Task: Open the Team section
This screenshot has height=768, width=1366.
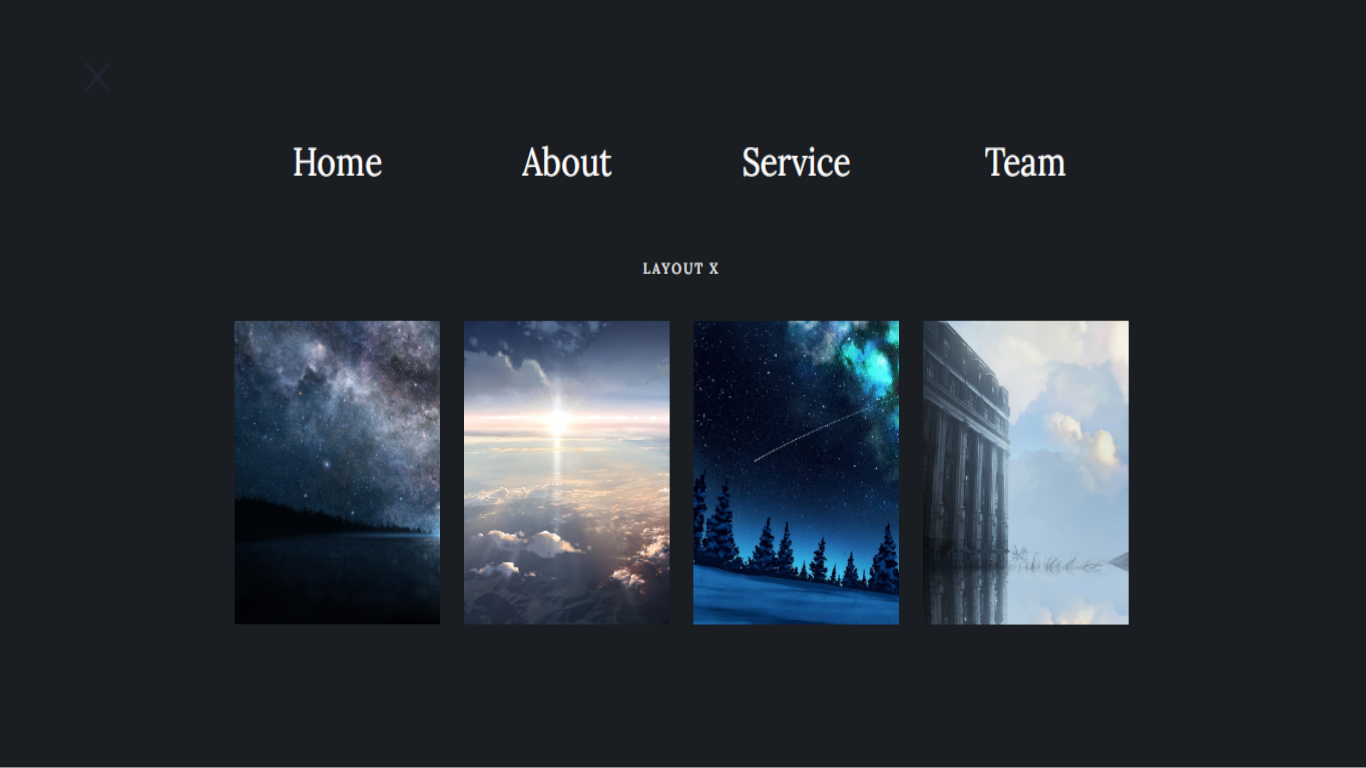Action: pyautogui.click(x=1025, y=162)
